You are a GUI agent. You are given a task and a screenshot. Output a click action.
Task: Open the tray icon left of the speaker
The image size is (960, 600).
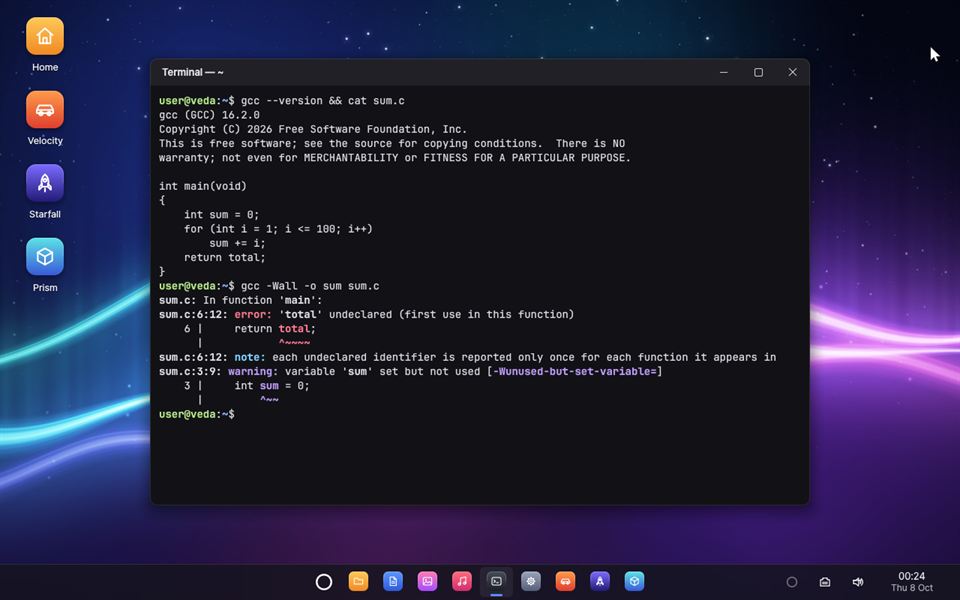(825, 582)
